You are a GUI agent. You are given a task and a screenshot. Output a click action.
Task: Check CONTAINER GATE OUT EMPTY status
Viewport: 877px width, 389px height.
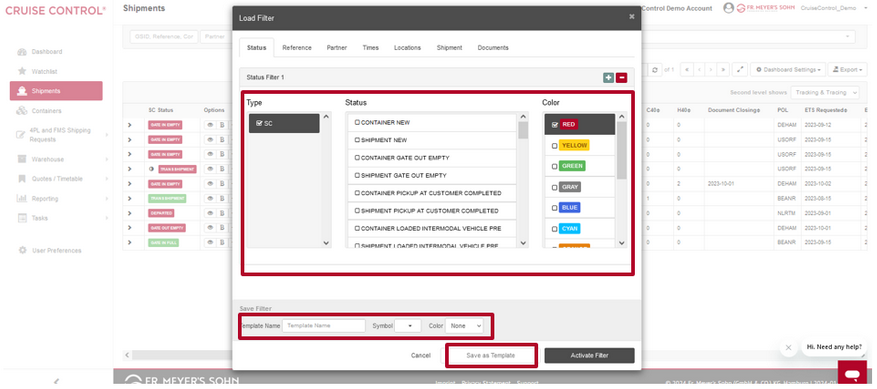point(357,158)
